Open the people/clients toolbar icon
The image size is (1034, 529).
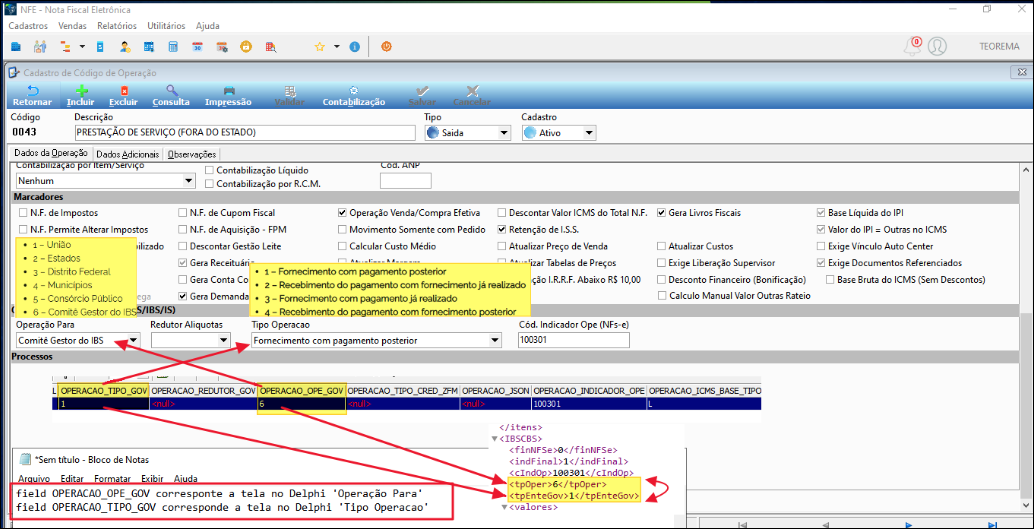(x=40, y=47)
